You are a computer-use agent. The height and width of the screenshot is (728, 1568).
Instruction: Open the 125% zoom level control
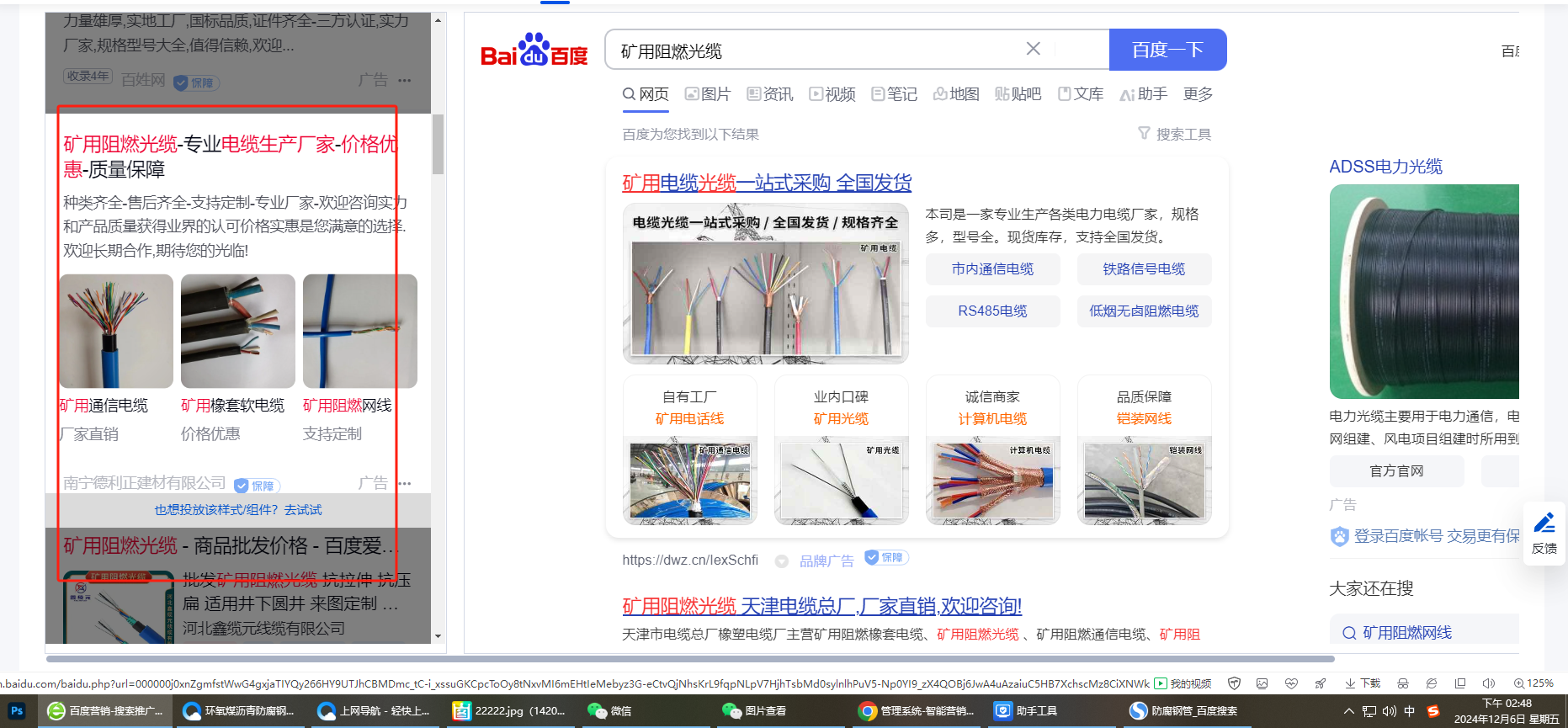[x=1533, y=683]
